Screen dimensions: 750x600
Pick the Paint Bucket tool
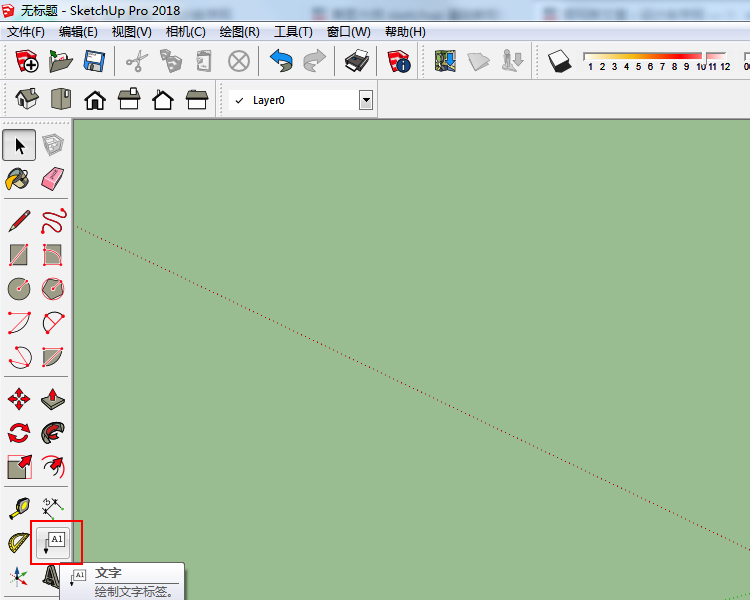(19, 179)
